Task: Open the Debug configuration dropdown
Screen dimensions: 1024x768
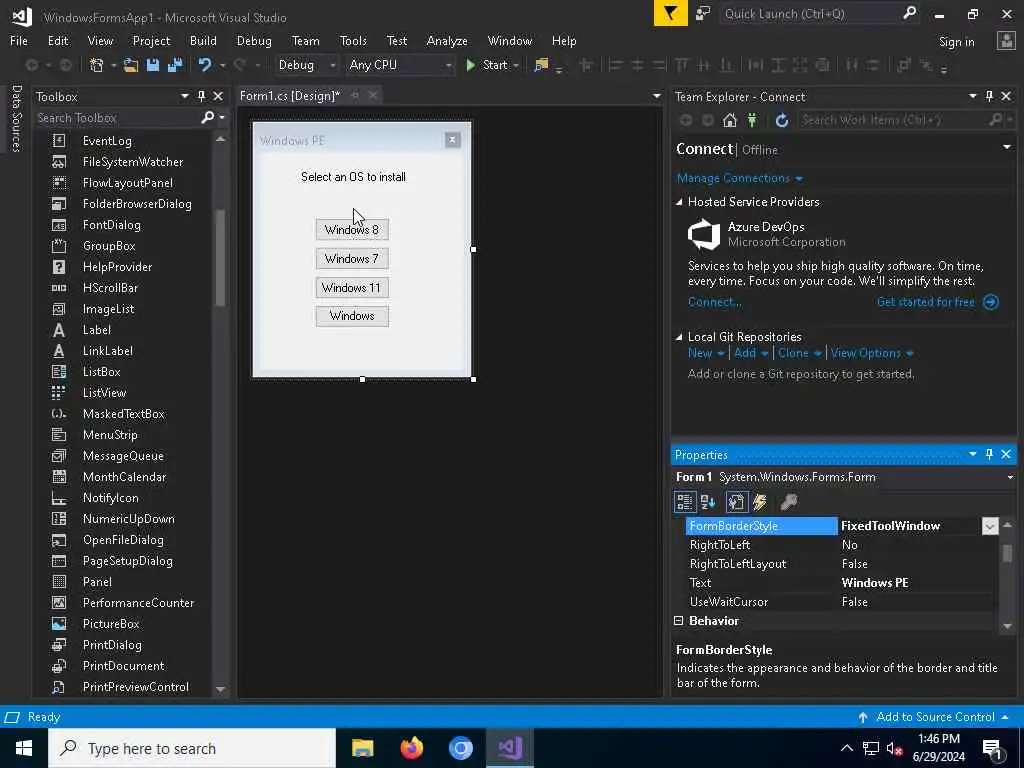Action: click(x=332, y=65)
